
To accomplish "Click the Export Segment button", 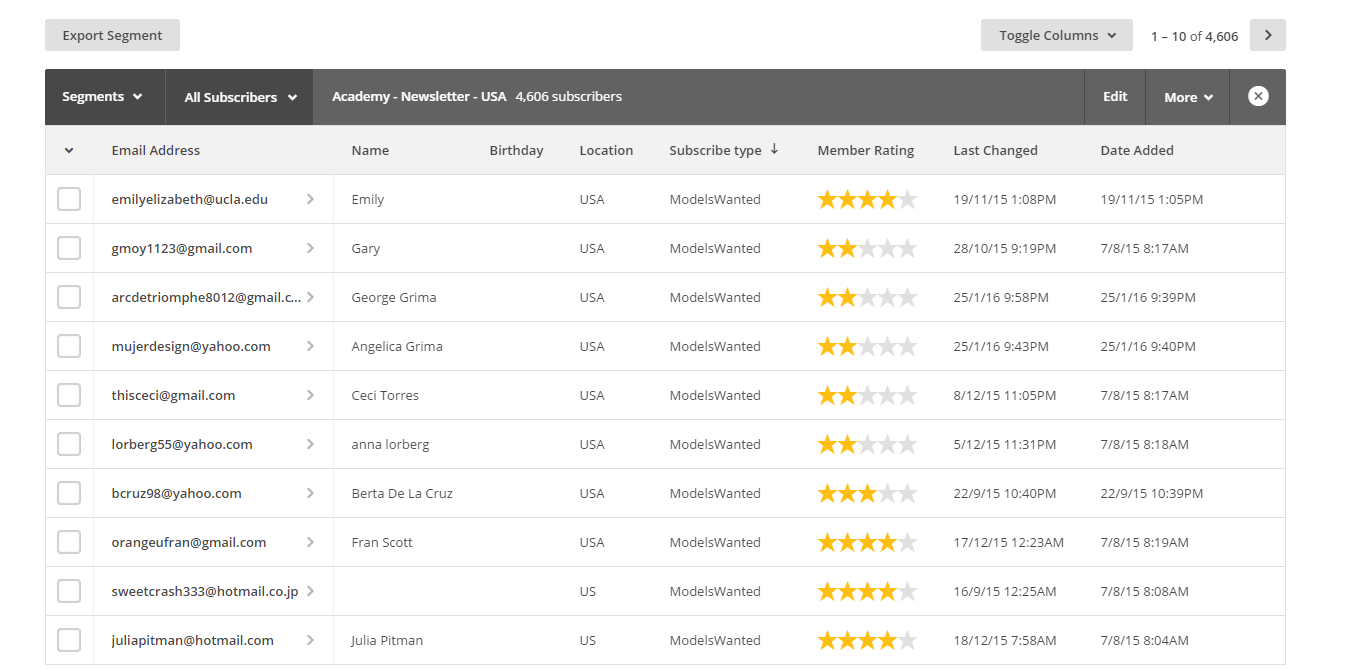I will [x=112, y=35].
